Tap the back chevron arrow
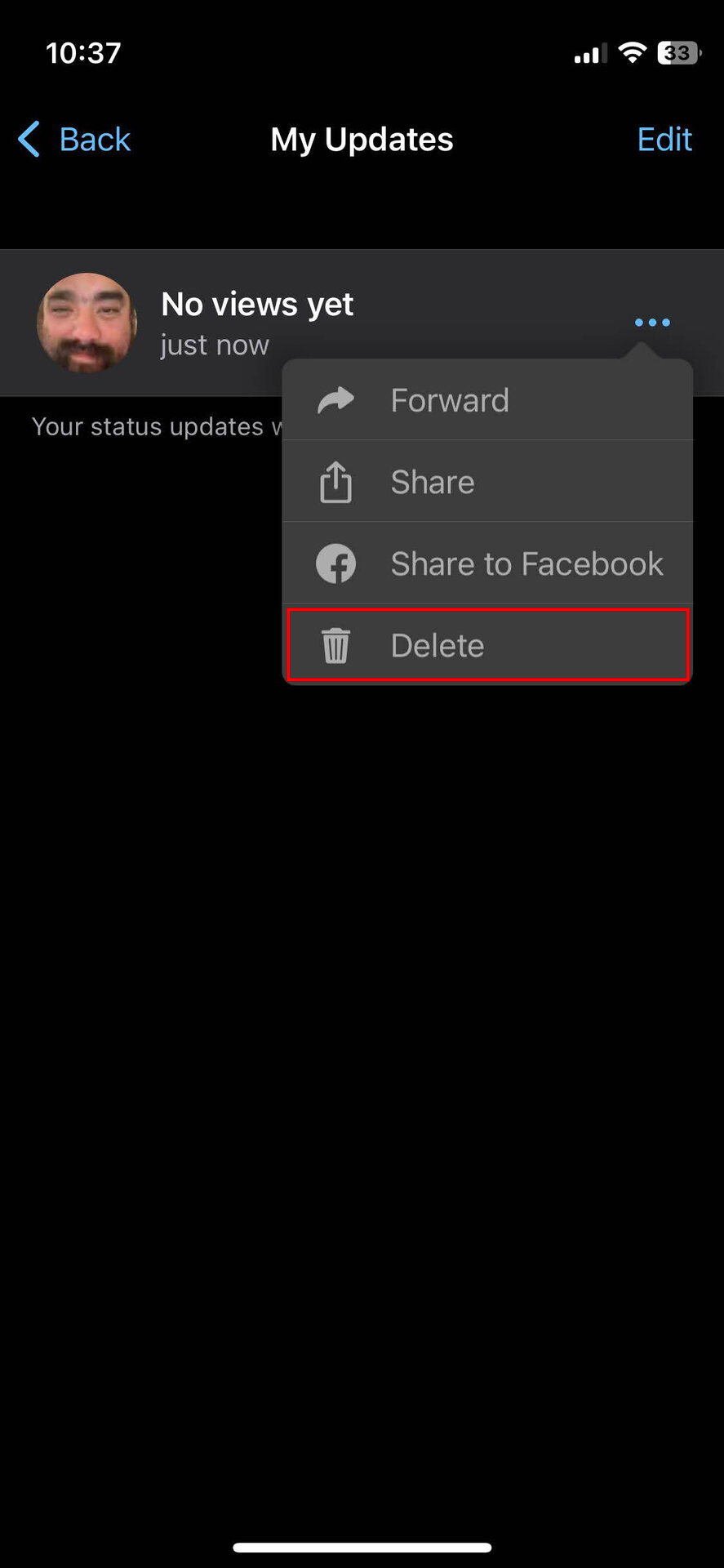Screen dimensions: 724x1568 pos(29,139)
